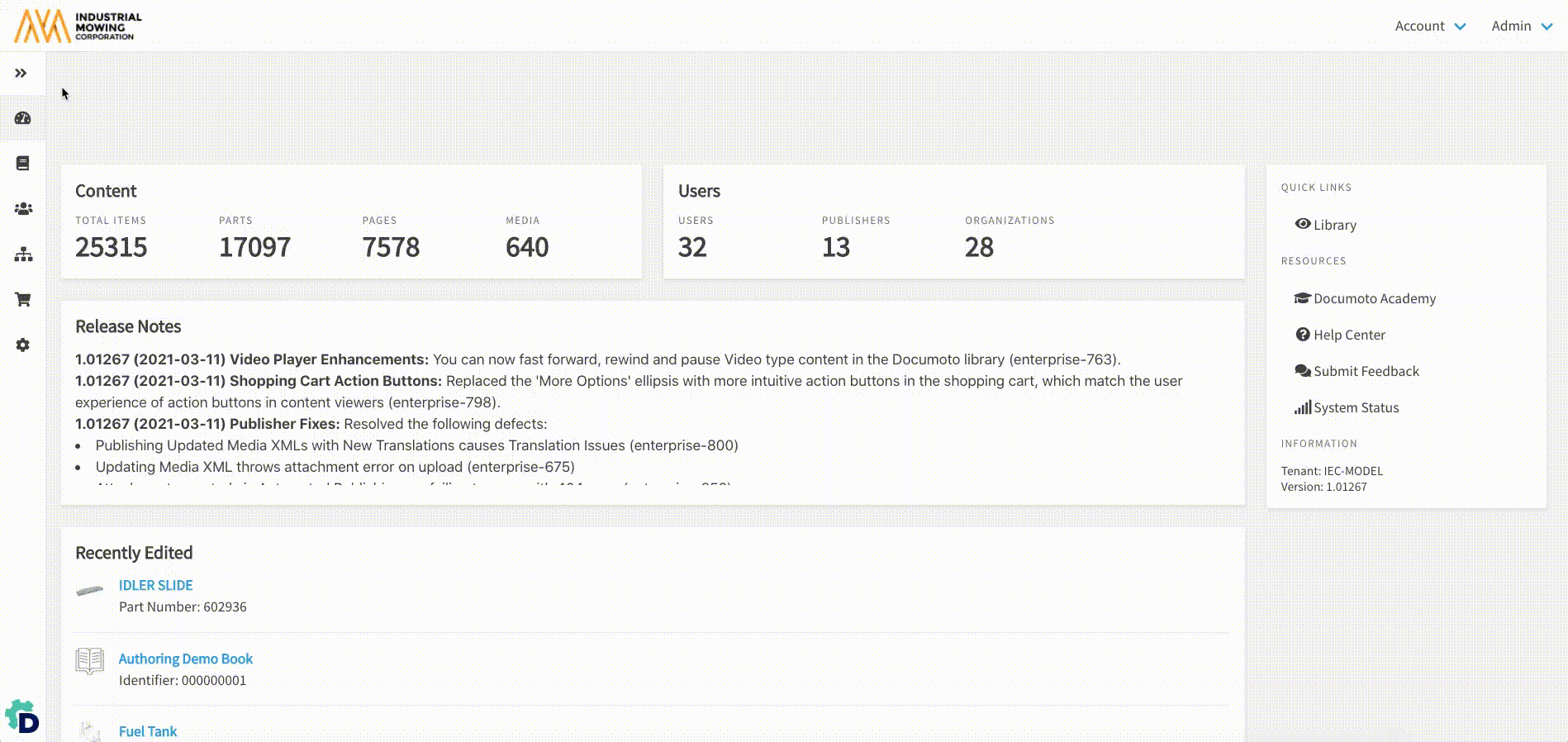Open the shopping cart icon in sidebar

(23, 299)
